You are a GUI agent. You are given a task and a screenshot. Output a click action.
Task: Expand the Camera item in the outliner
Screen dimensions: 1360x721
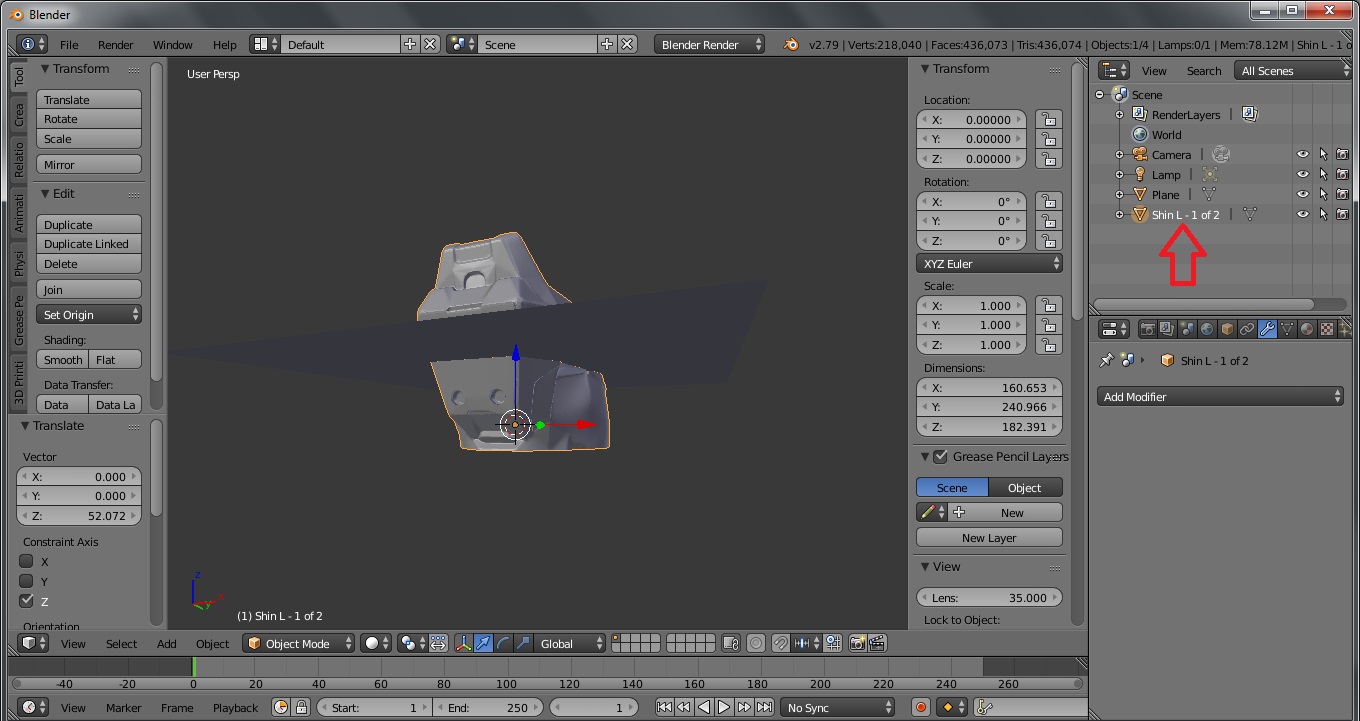(1120, 155)
